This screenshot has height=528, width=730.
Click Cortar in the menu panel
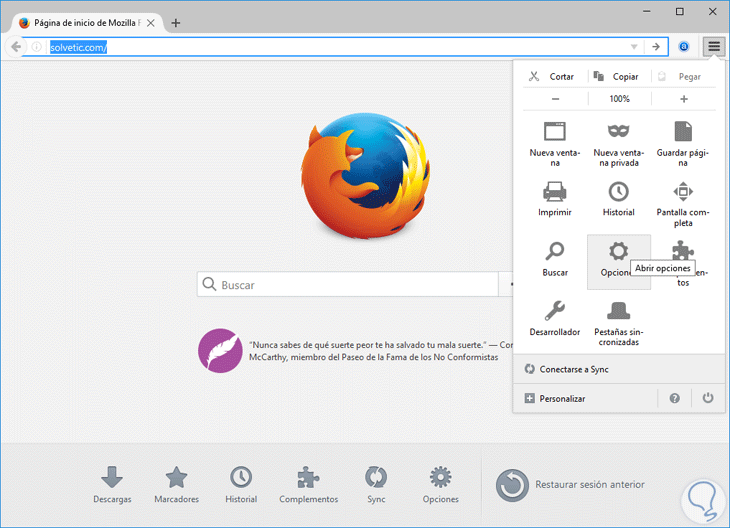tap(552, 76)
